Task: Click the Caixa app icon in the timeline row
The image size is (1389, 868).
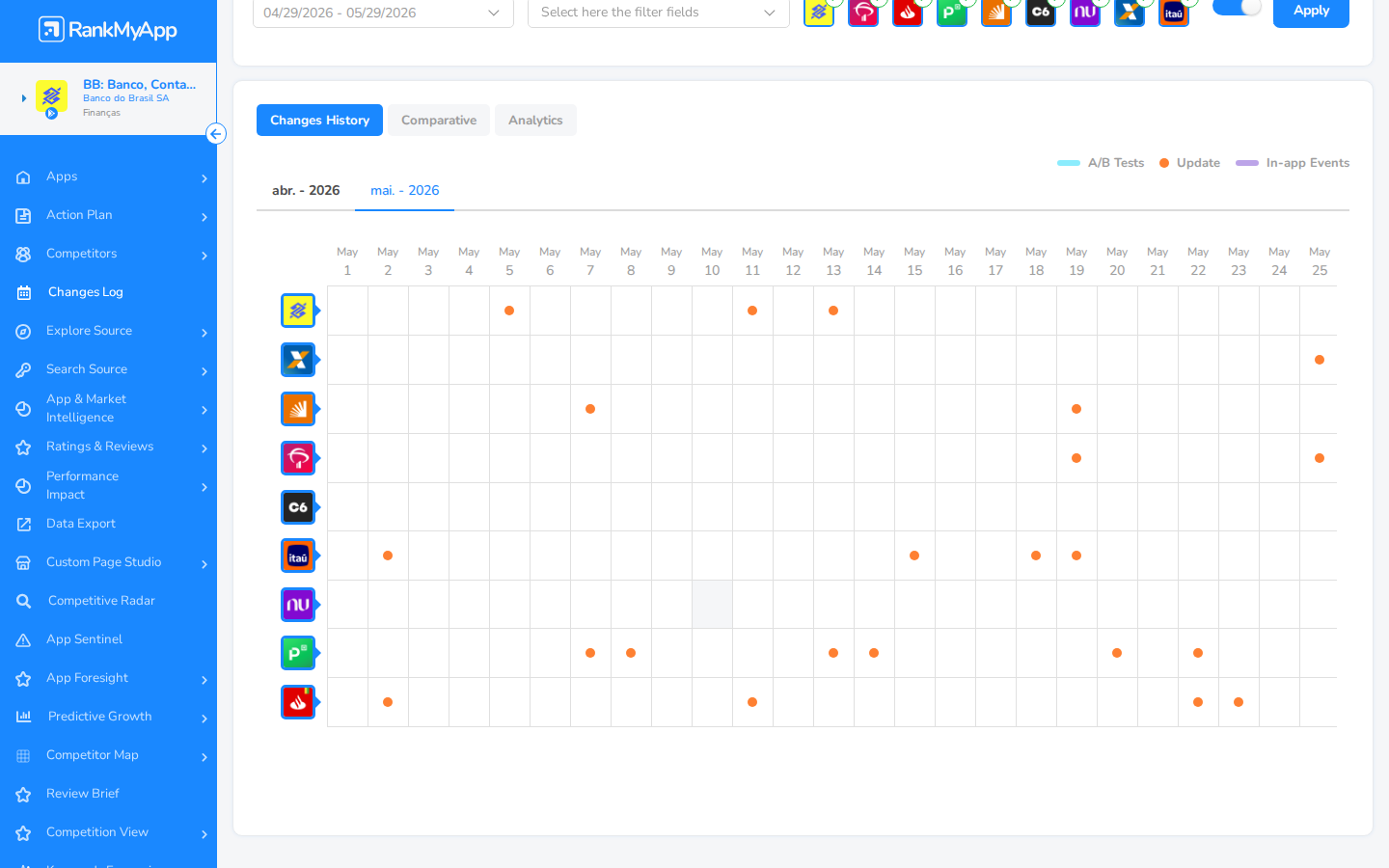Action: (x=298, y=360)
